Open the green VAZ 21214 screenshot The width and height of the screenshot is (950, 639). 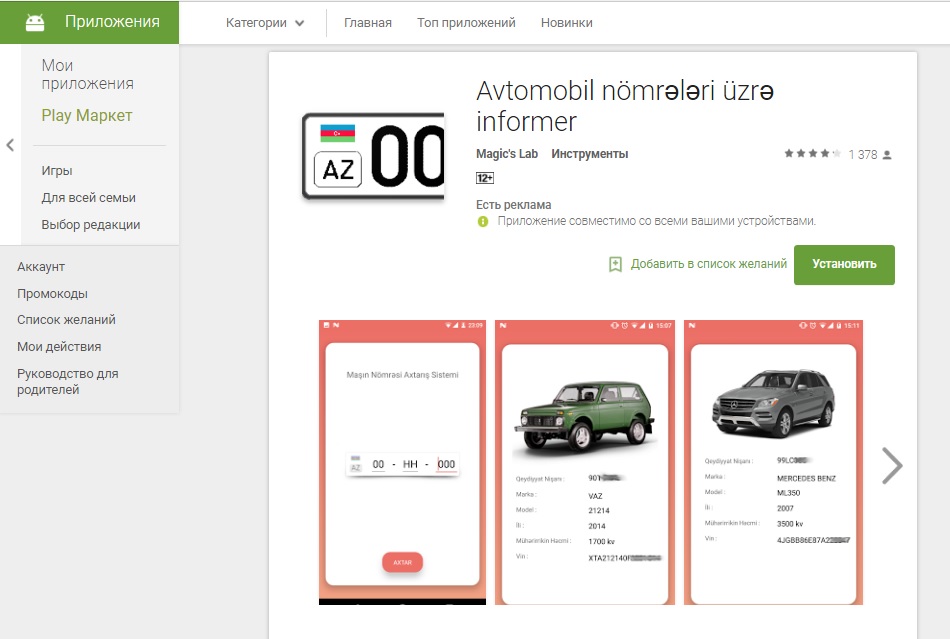click(x=585, y=462)
